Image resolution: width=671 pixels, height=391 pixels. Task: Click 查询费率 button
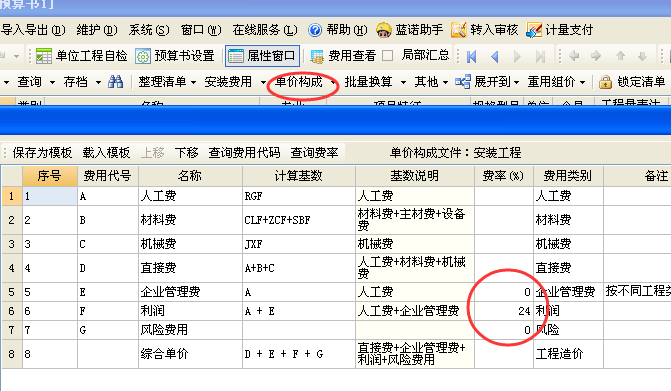tap(315, 153)
